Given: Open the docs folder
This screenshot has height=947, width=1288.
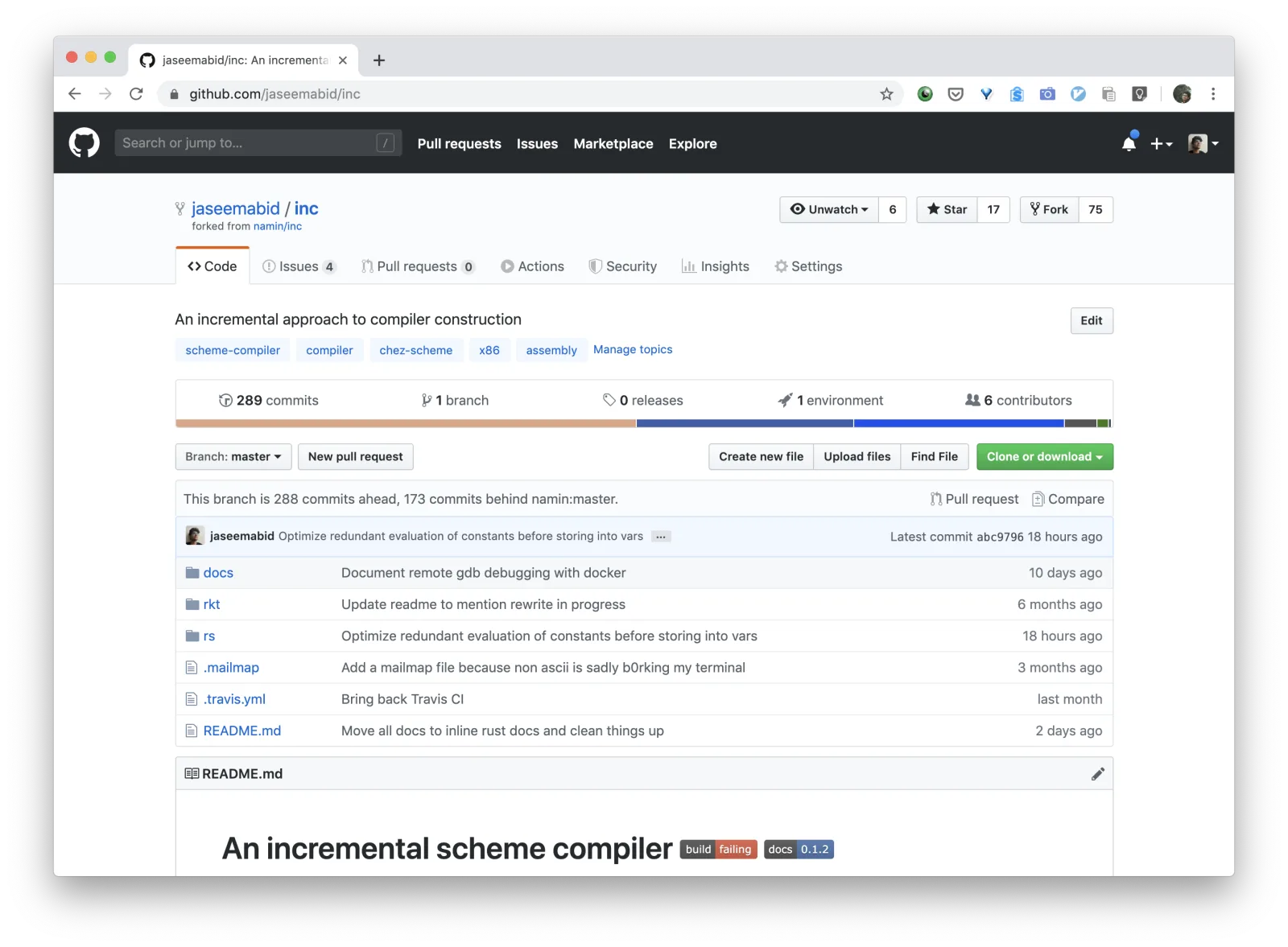Looking at the screenshot, I should [218, 573].
